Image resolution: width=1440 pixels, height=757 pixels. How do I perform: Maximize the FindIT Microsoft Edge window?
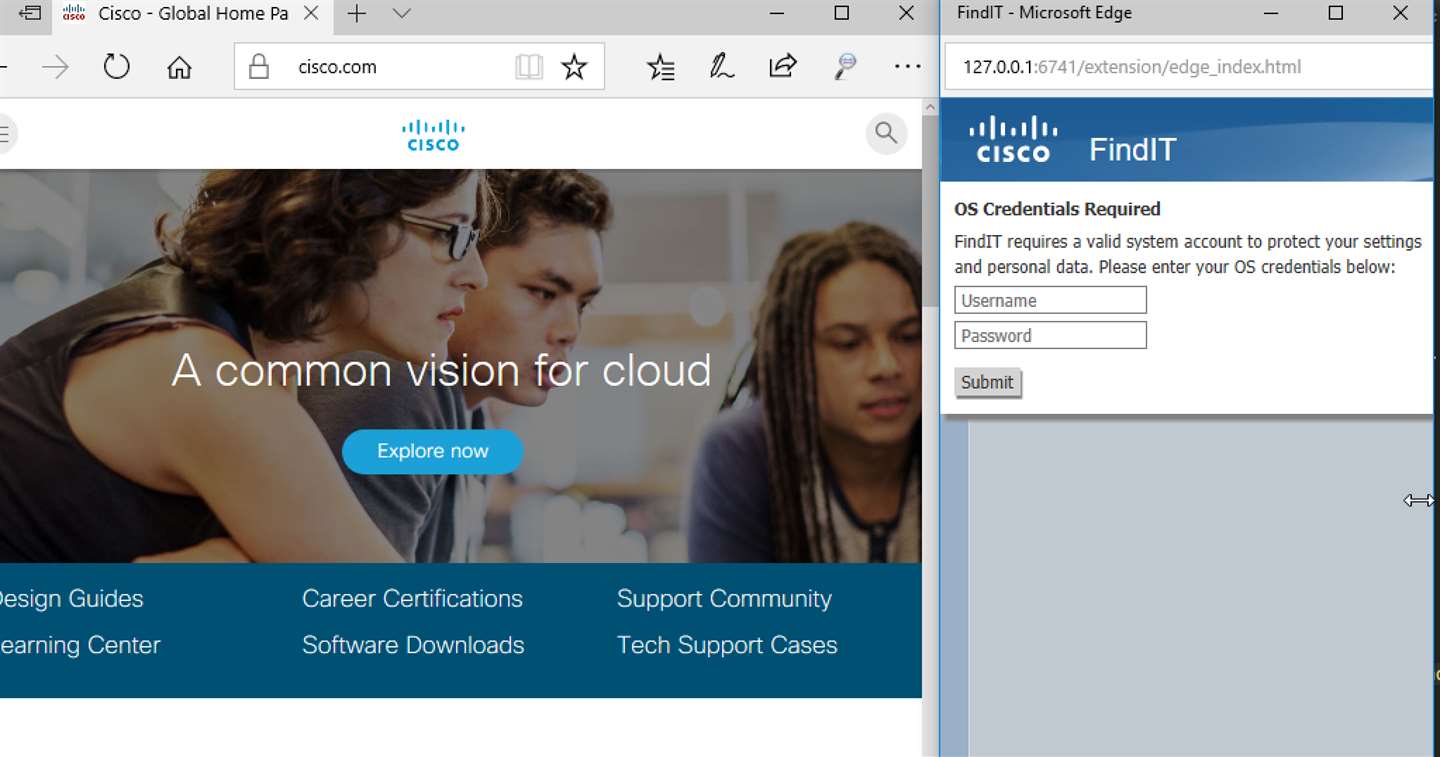tap(1335, 13)
